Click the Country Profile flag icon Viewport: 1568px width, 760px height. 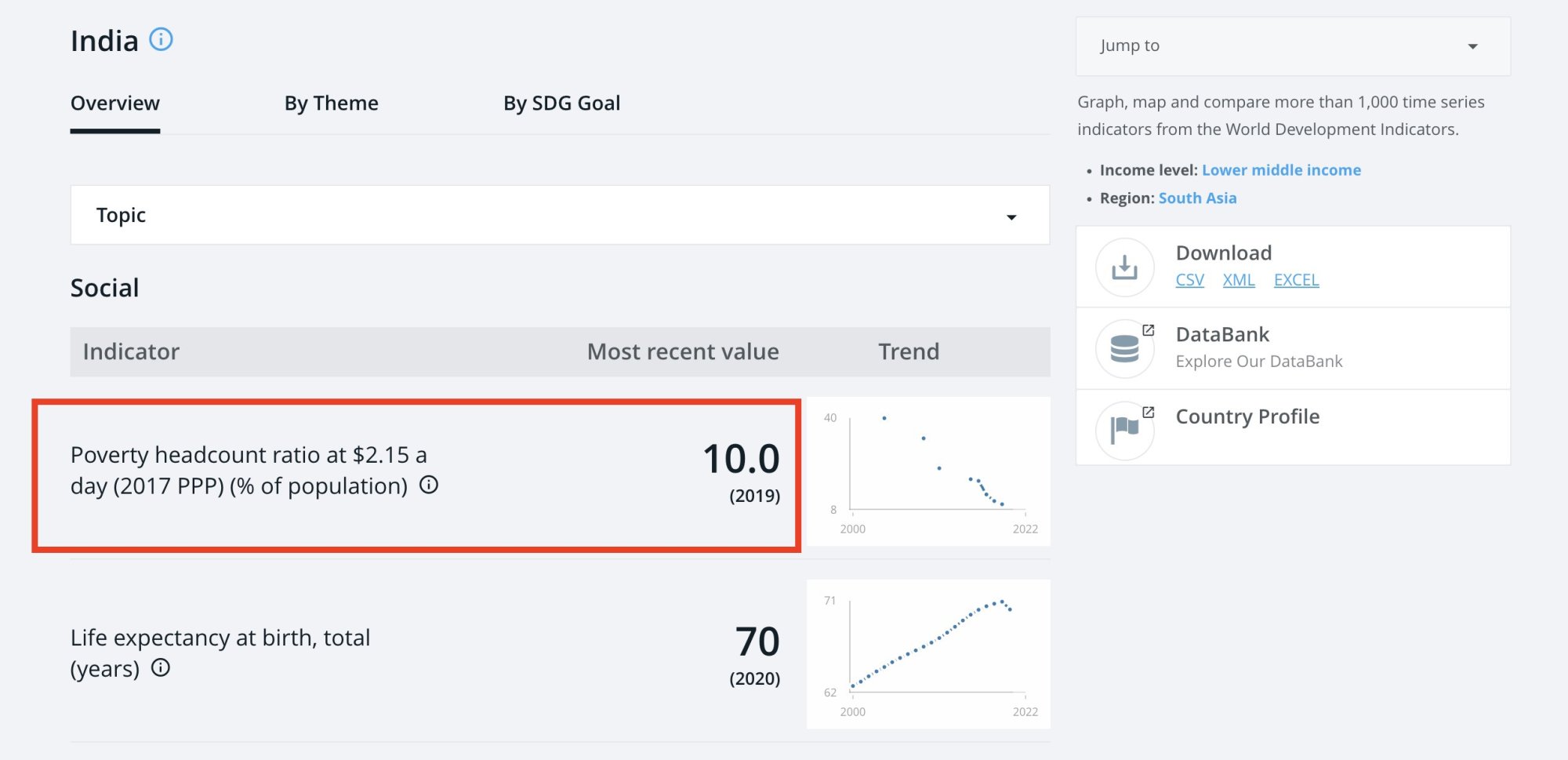tap(1124, 430)
